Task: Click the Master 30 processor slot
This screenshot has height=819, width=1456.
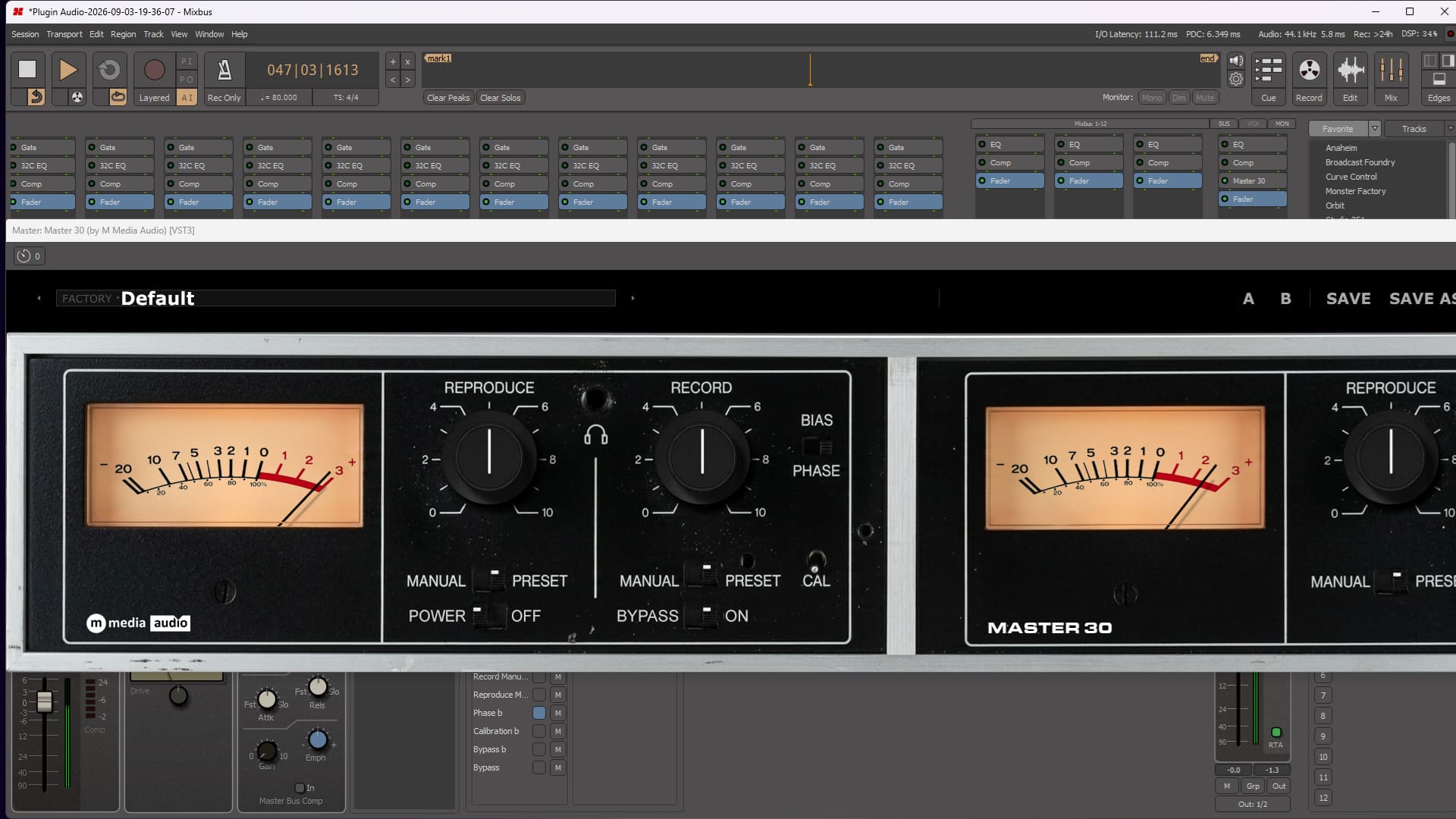Action: point(1253,180)
